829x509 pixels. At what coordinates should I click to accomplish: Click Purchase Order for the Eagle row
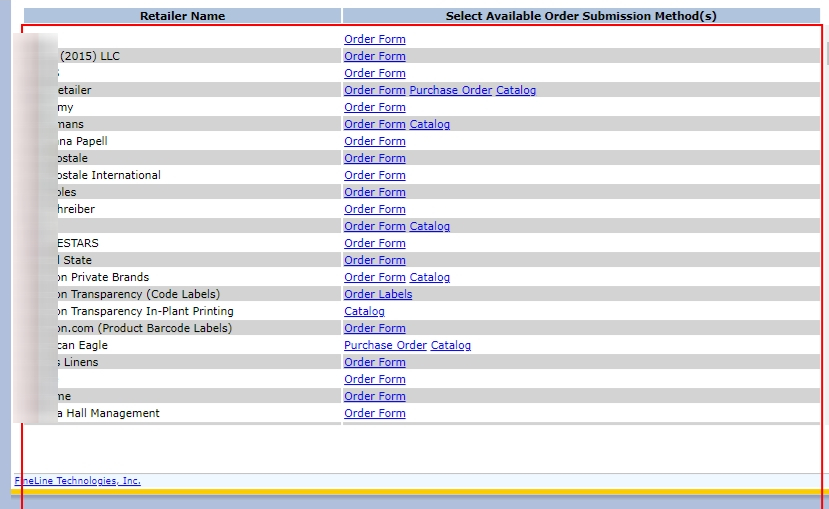click(385, 345)
